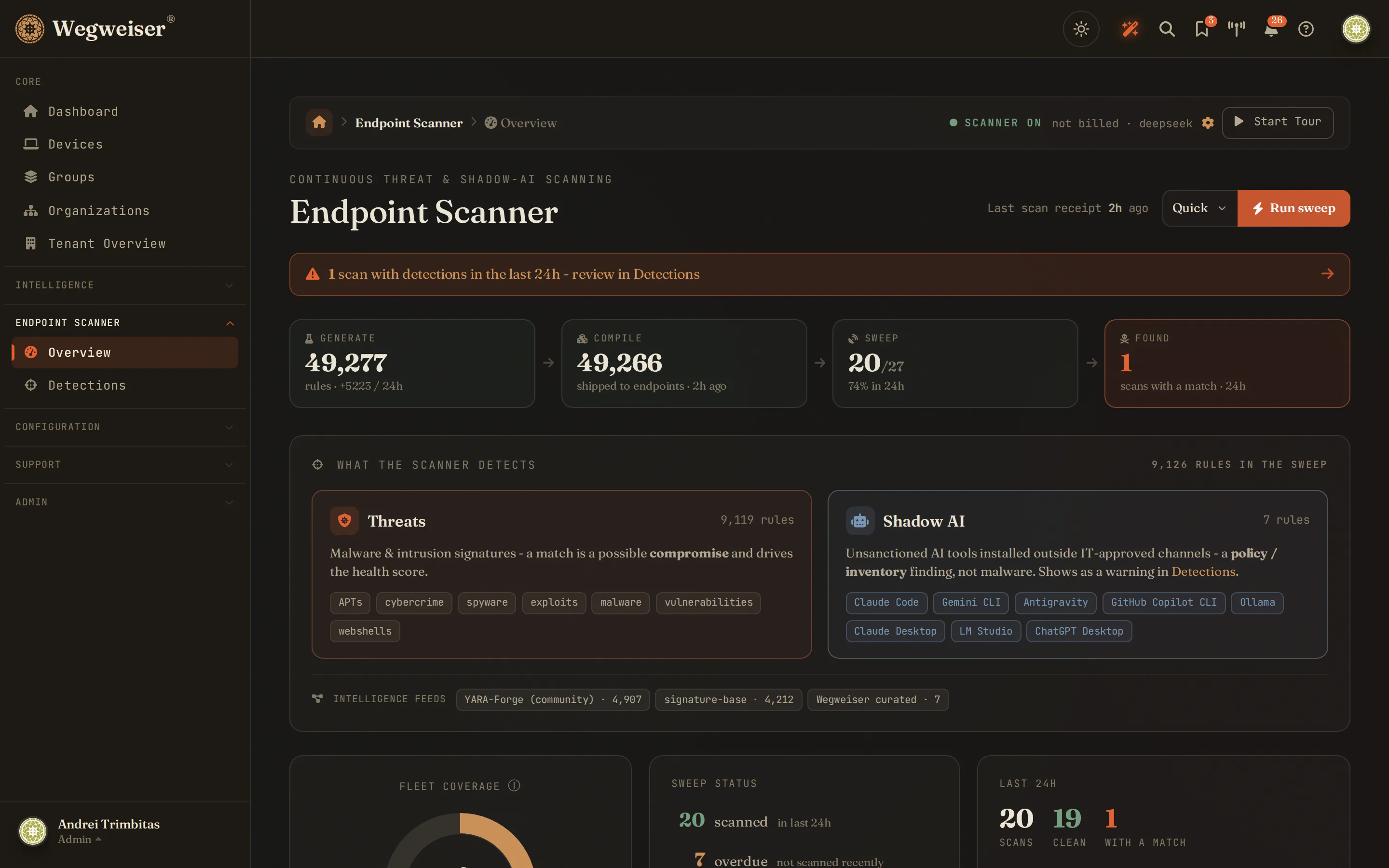Click the Claude Code tag
1389x868 pixels.
coord(886,603)
